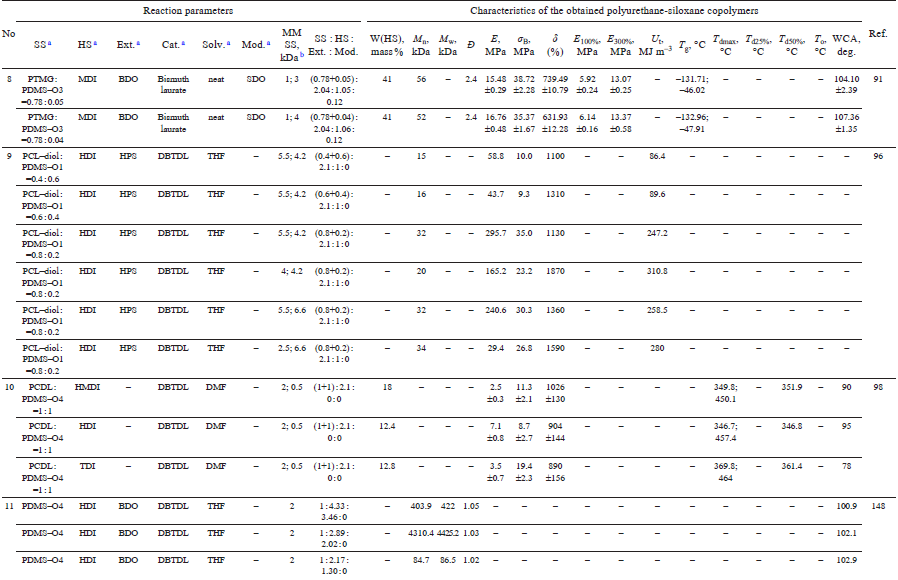The width and height of the screenshot is (898, 580).
Task: Select WCA value '104.10 ±2.39'
Action: [x=846, y=85]
